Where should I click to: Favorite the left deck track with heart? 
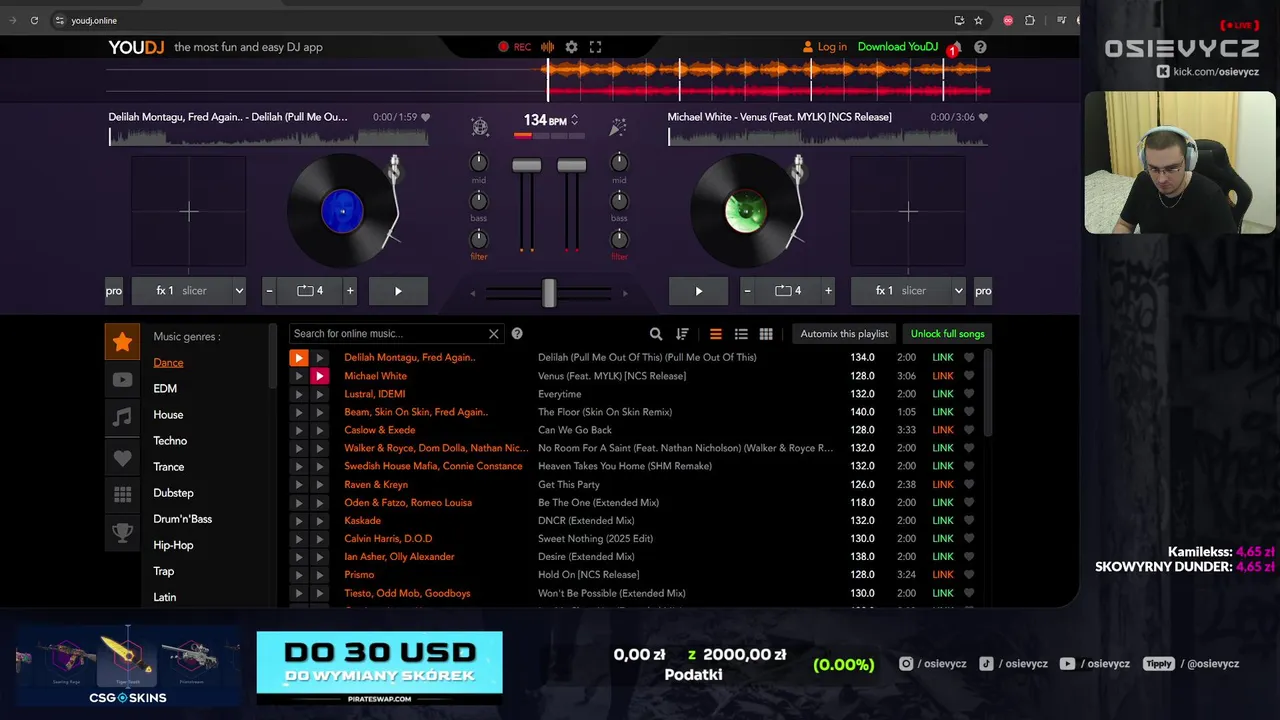click(x=425, y=117)
